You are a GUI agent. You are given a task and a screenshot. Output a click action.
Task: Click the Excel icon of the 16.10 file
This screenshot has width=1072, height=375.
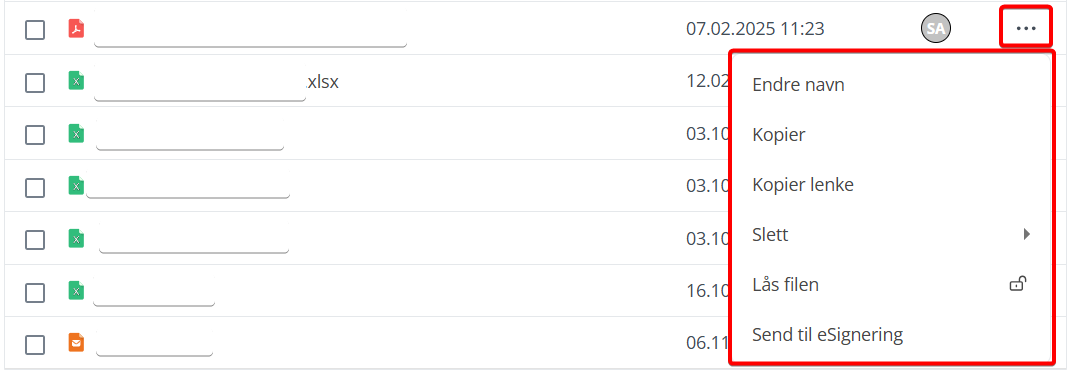(x=77, y=291)
